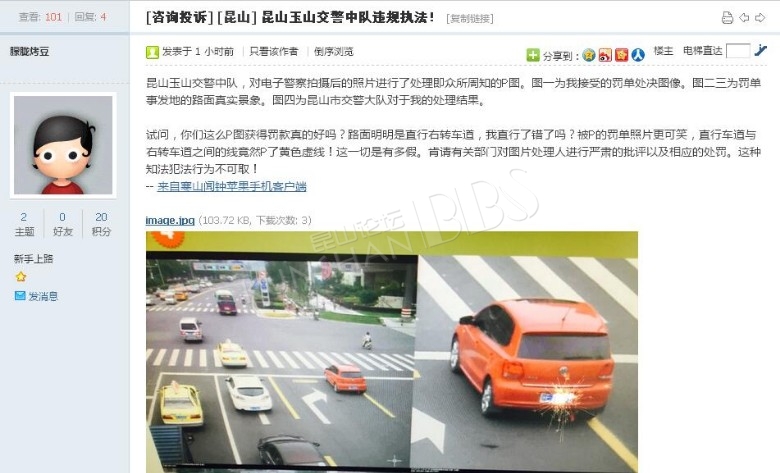This screenshot has width=780, height=473.
Task: Open the green plus share icon
Action: (533, 55)
